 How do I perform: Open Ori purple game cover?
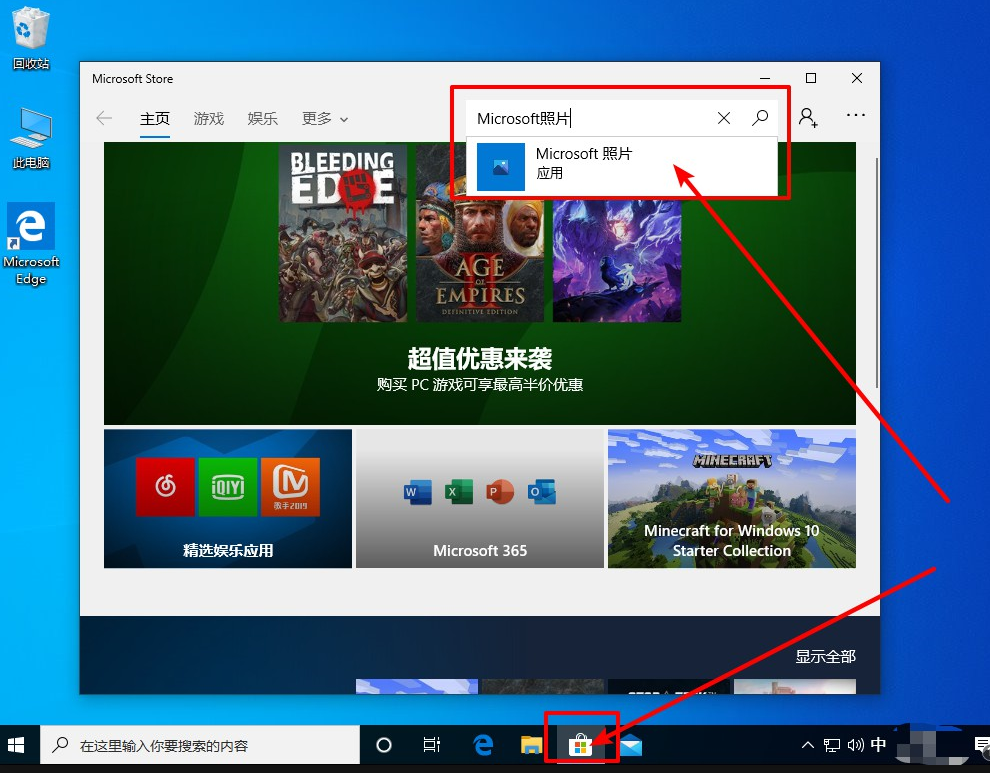[x=617, y=260]
